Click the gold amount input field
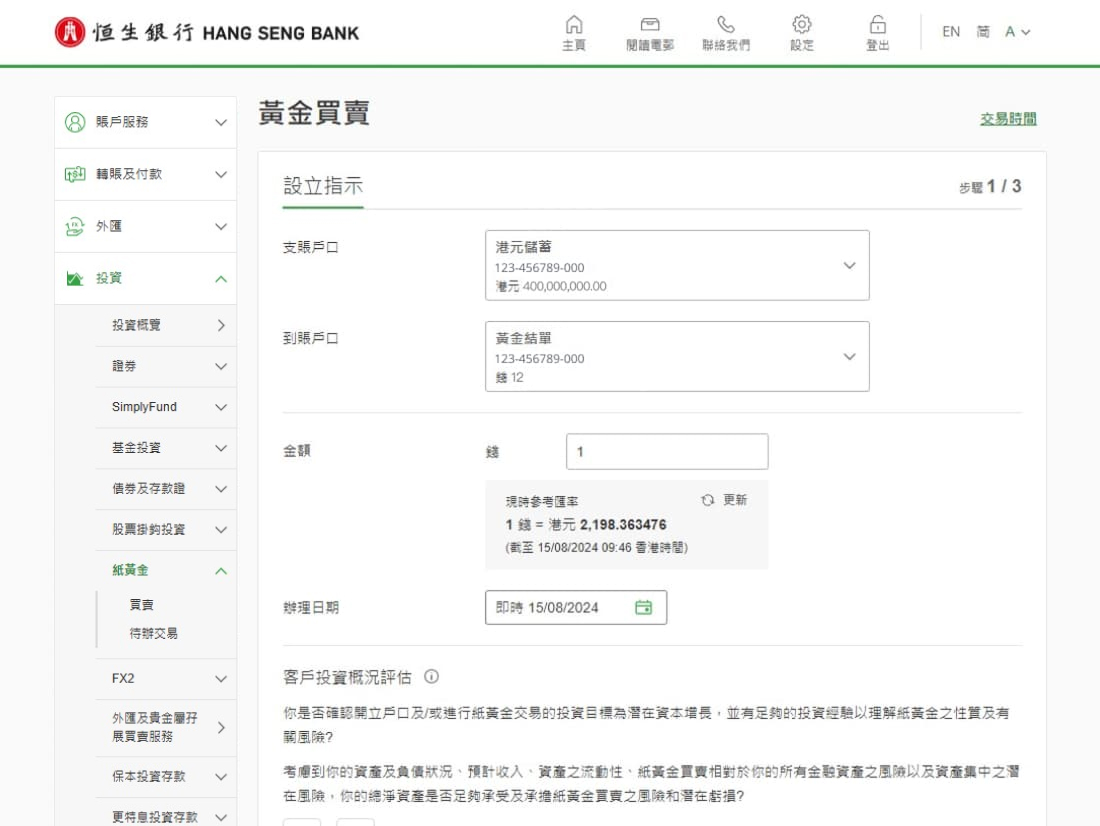The image size is (1100, 826). coord(667,452)
